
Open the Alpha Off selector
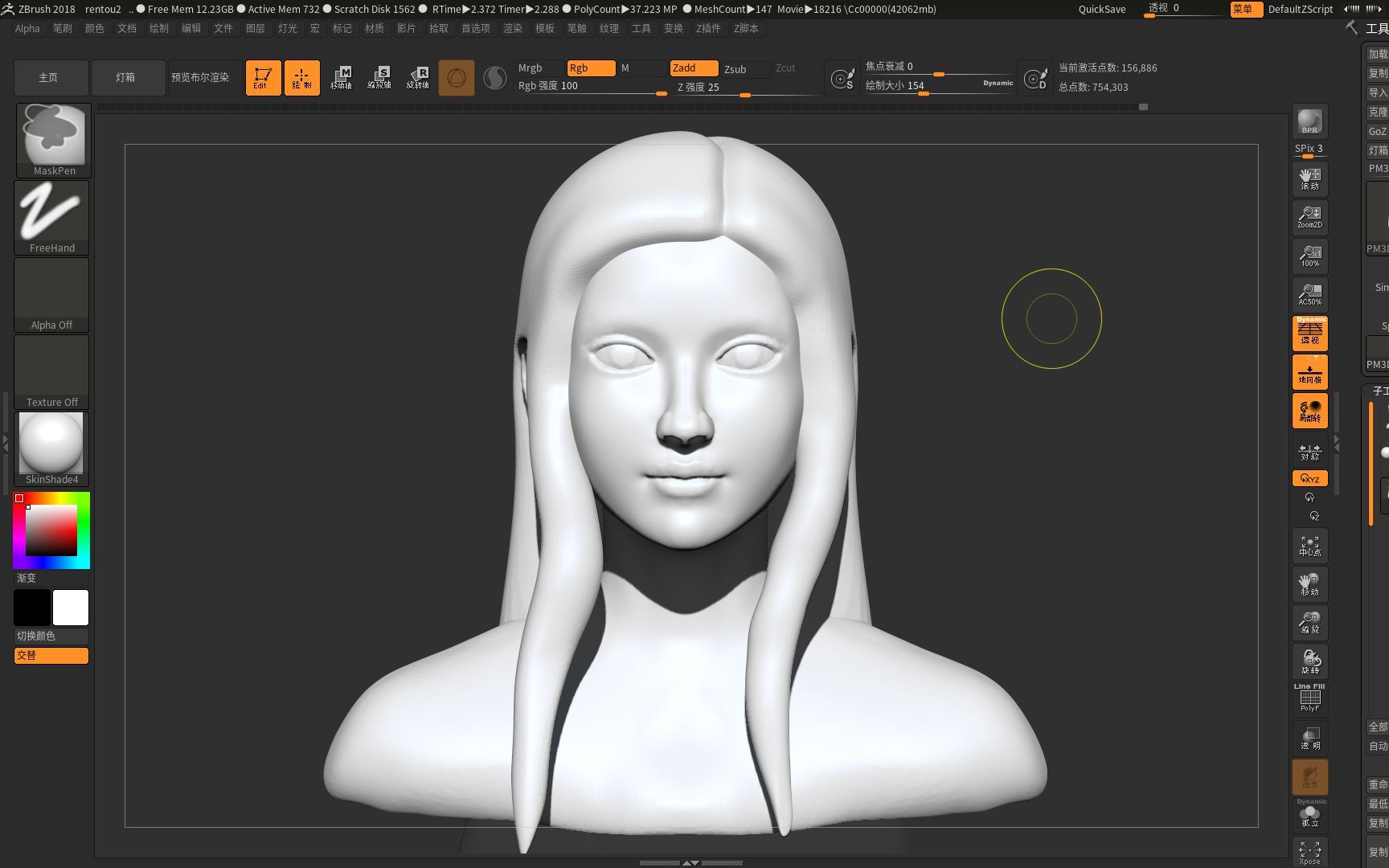(x=52, y=294)
